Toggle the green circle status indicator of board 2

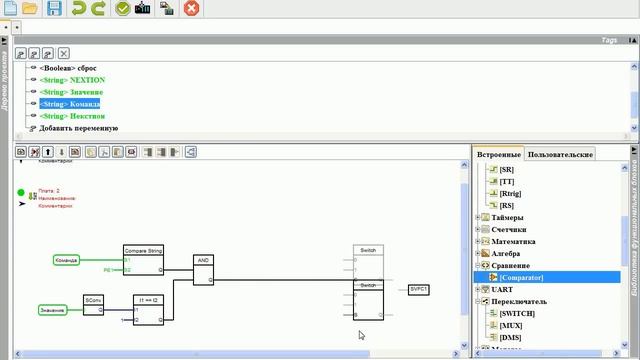(x=21, y=192)
